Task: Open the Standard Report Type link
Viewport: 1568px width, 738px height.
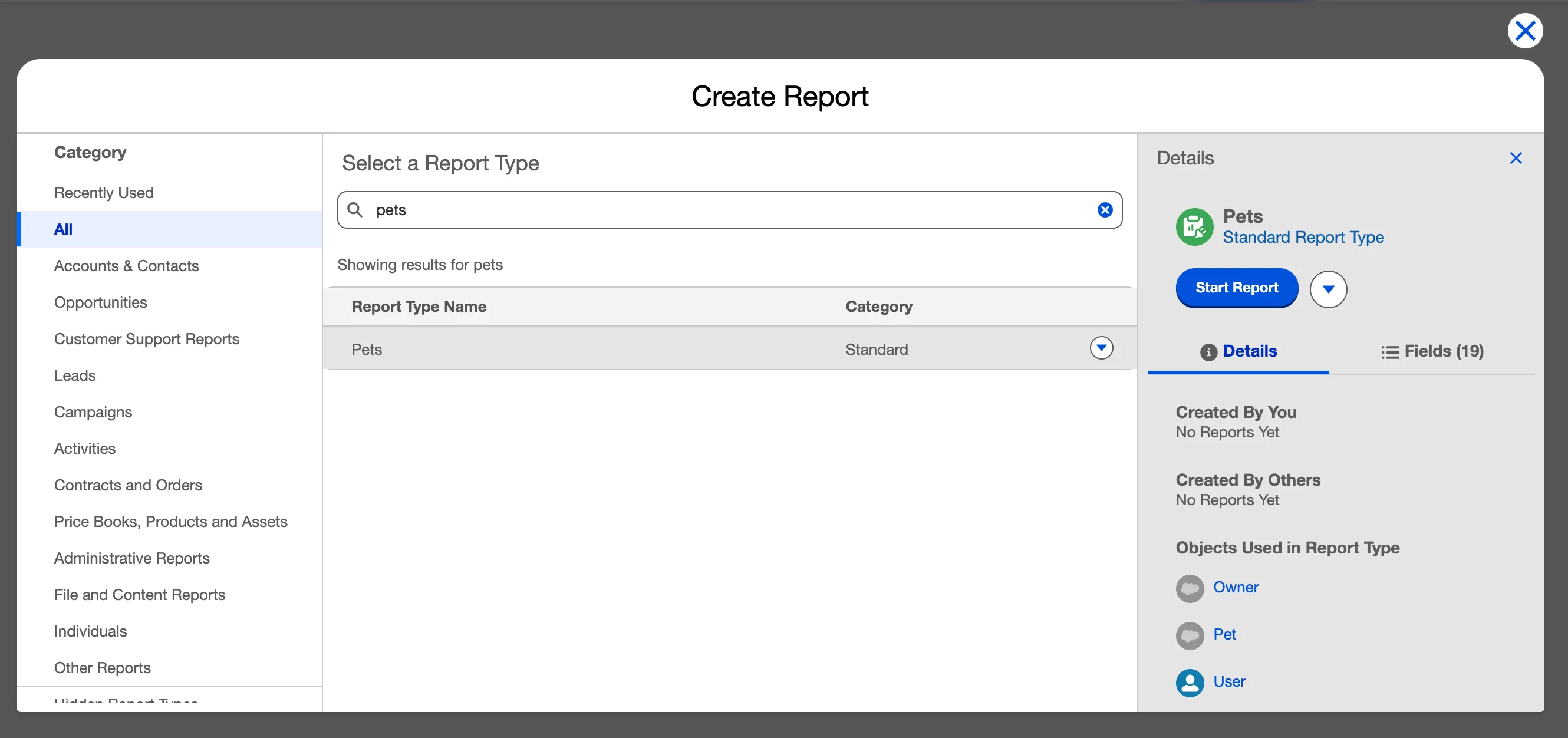Action: (1303, 238)
